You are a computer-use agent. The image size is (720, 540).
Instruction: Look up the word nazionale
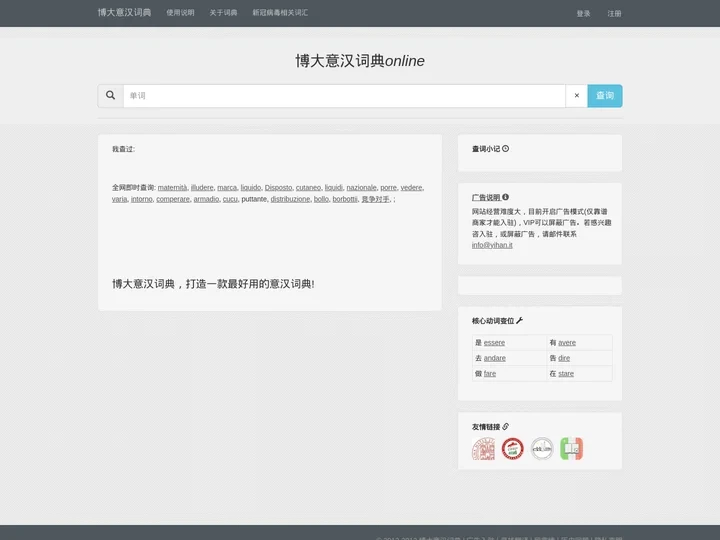[x=361, y=187]
